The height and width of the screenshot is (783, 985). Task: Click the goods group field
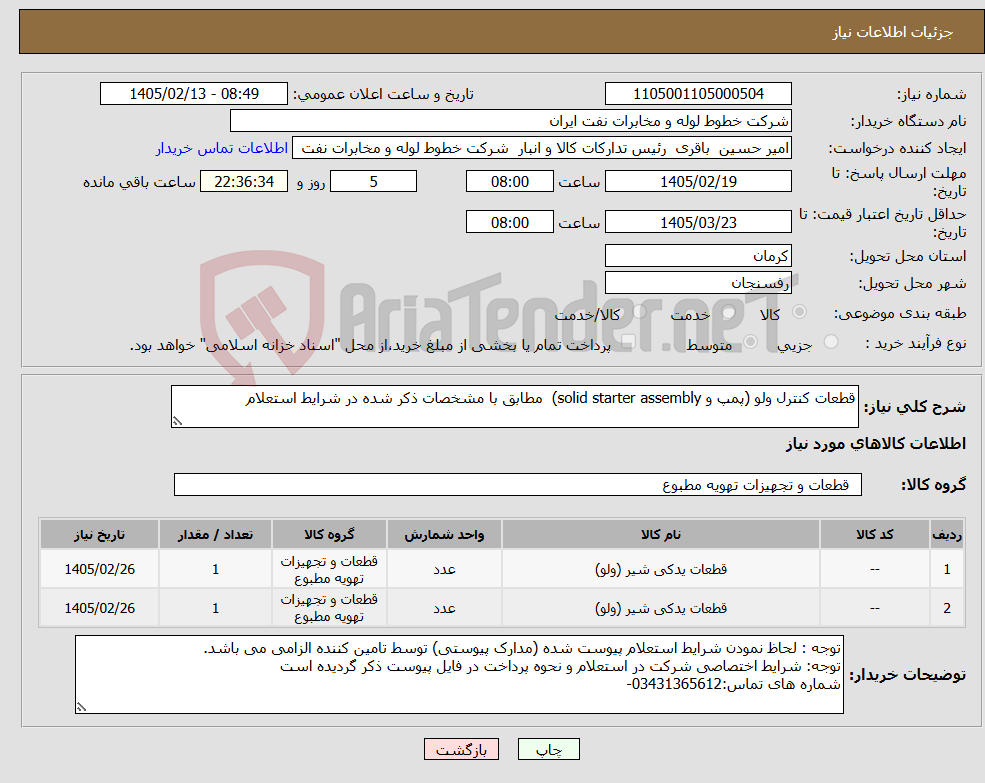[518, 485]
